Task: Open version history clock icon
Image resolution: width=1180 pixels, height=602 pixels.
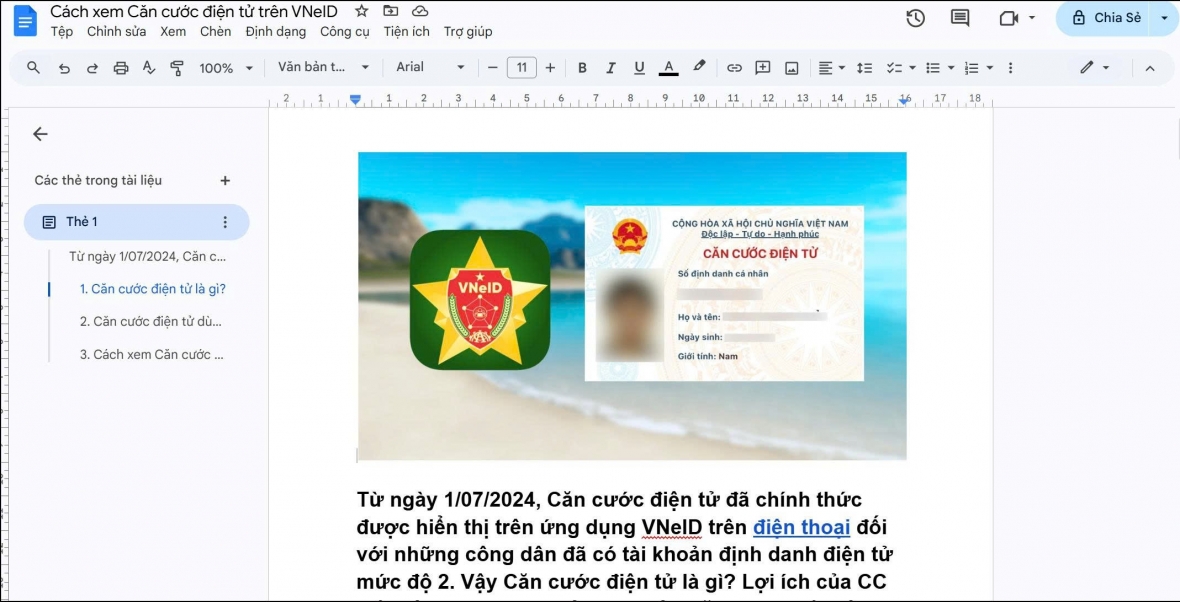Action: tap(915, 18)
